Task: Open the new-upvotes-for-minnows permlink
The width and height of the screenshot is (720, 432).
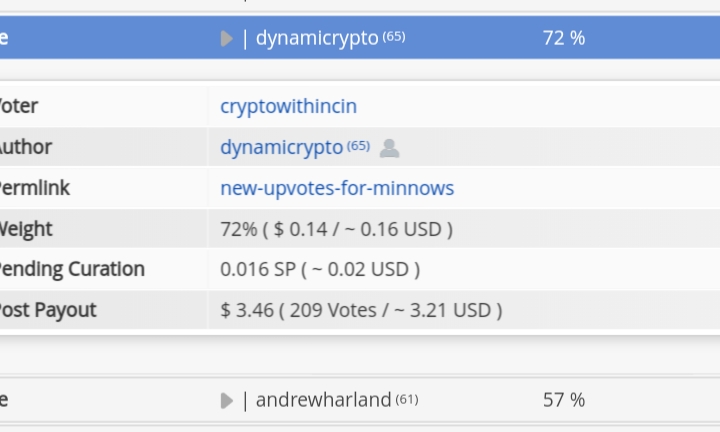Action: click(337, 188)
